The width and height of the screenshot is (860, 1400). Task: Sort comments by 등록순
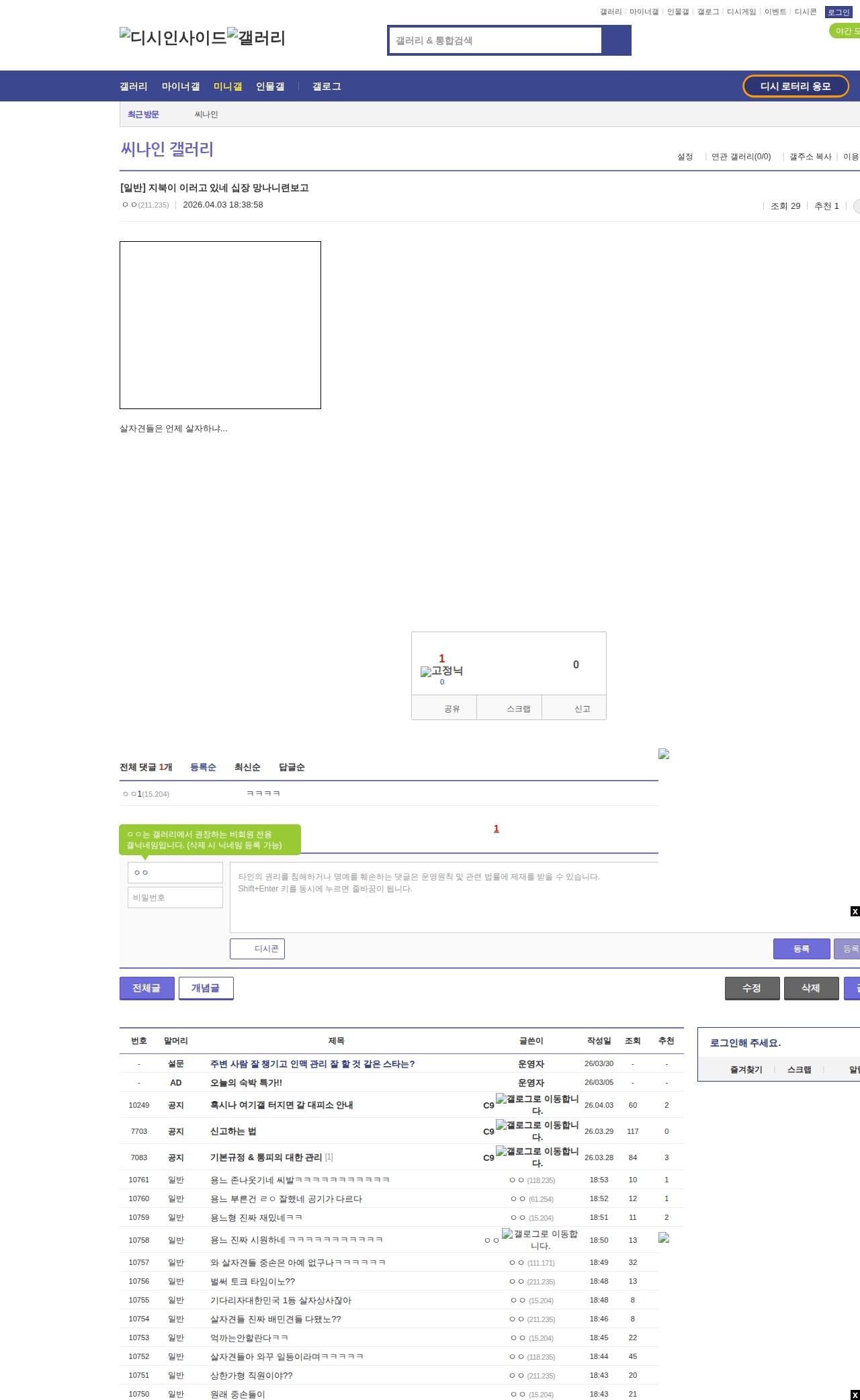tap(203, 767)
